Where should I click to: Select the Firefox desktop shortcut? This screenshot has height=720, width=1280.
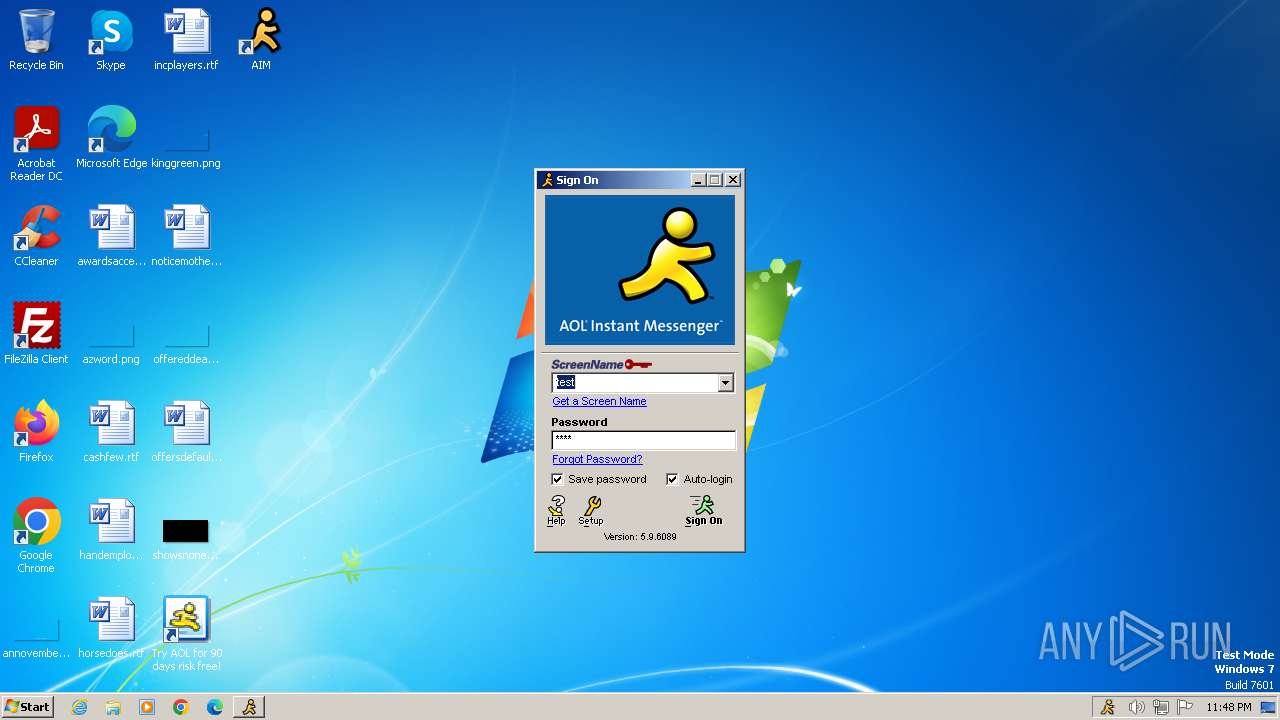[x=36, y=432]
